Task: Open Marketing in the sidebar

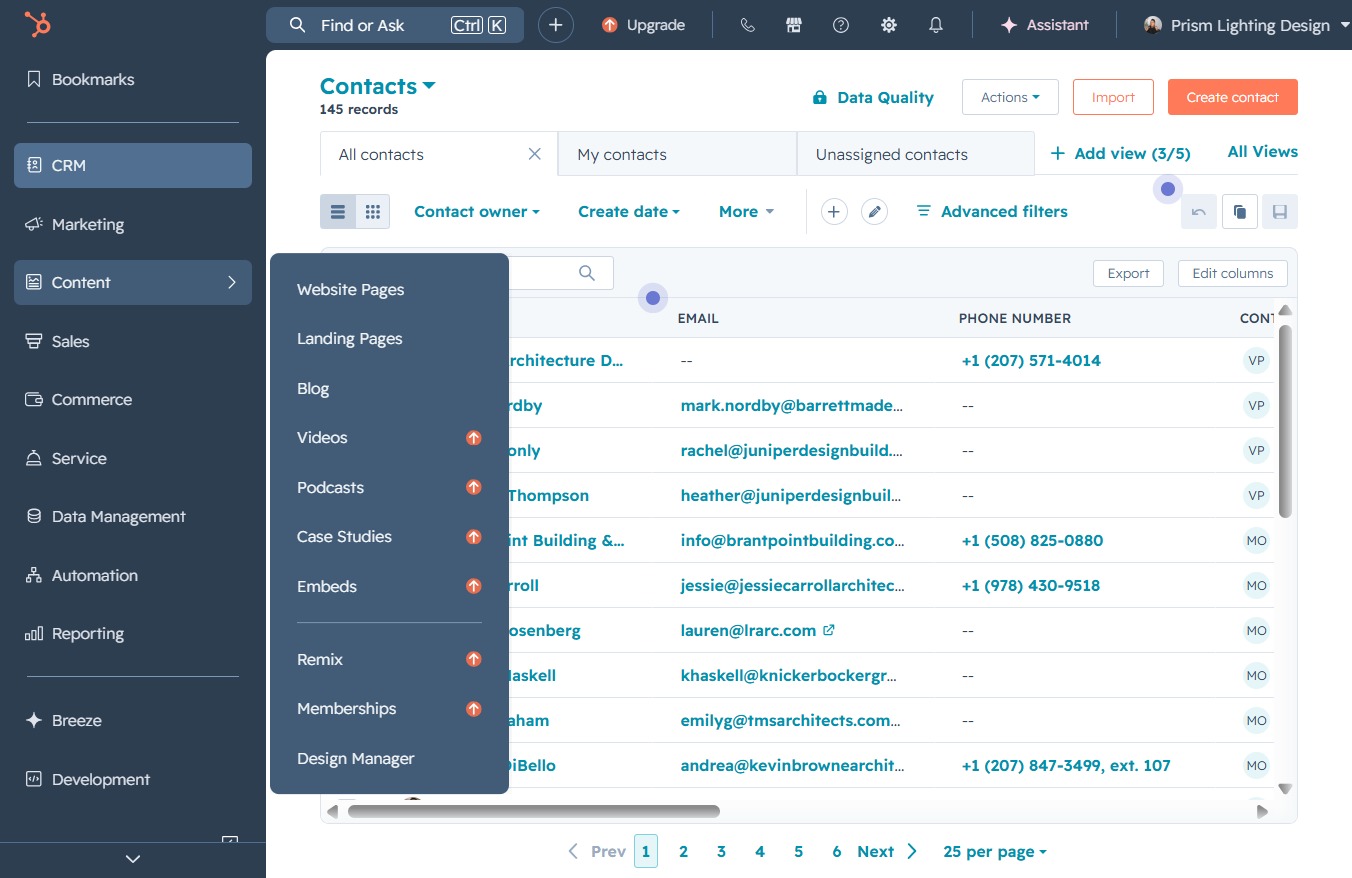Action: pos(133,224)
